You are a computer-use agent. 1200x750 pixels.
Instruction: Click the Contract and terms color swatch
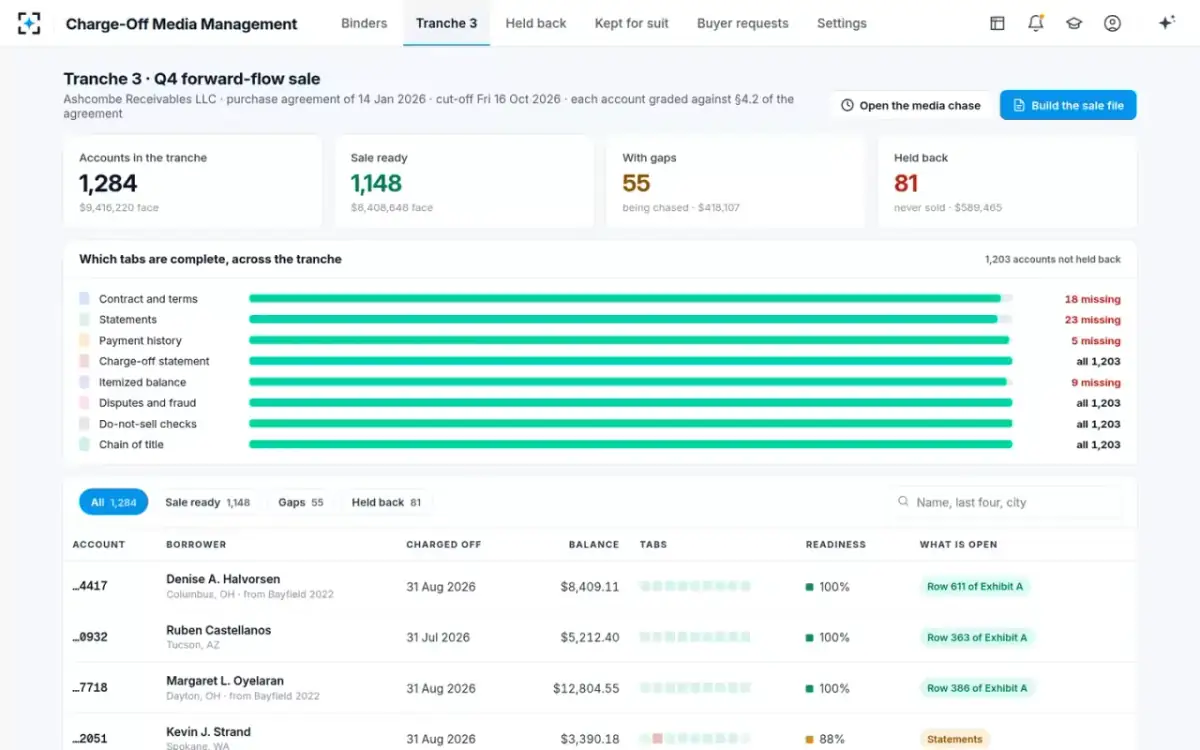point(84,299)
